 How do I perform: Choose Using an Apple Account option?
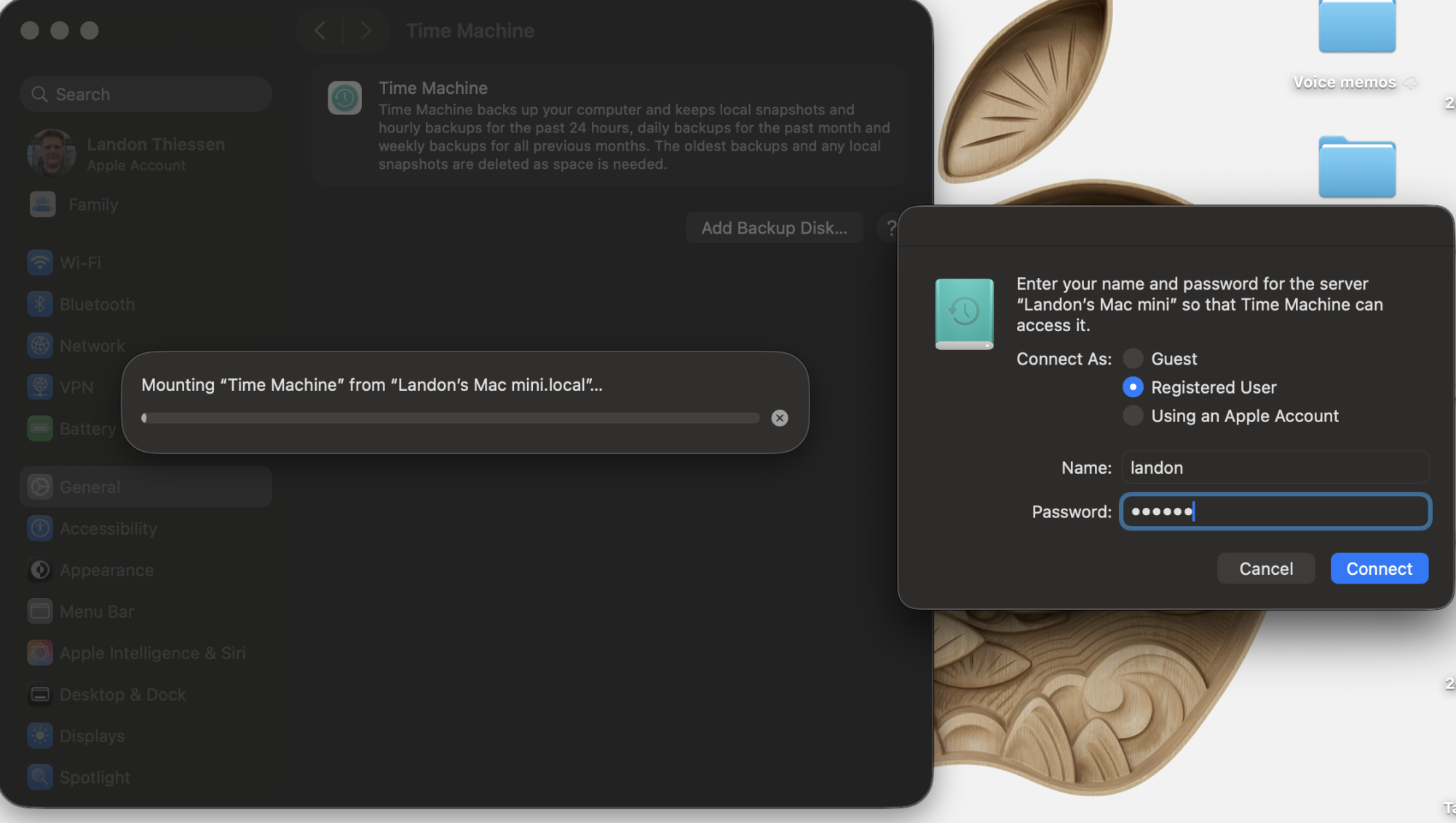tap(1132, 416)
